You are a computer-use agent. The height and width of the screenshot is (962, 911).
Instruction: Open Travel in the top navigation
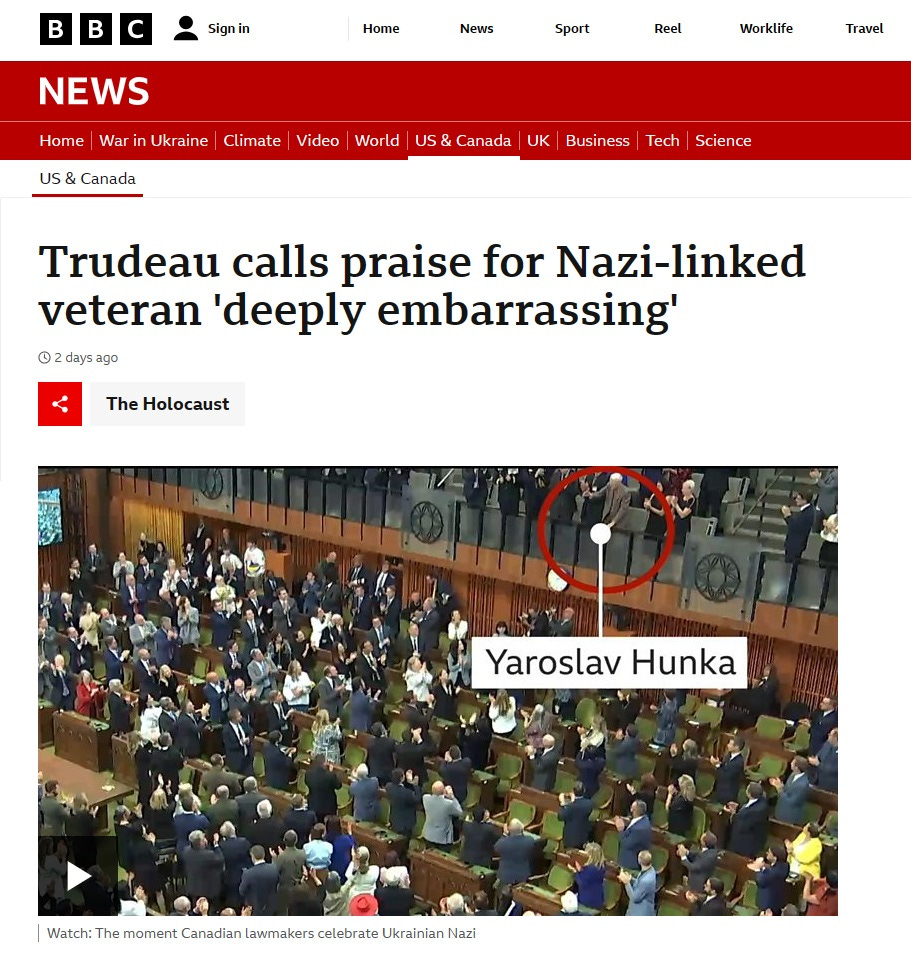(864, 28)
